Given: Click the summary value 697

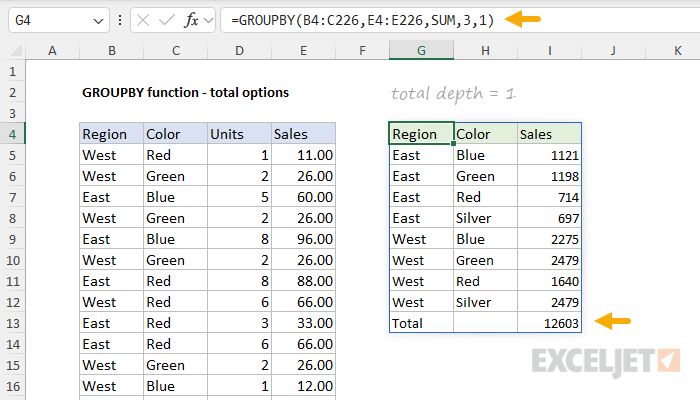Looking at the screenshot, I should point(550,218).
